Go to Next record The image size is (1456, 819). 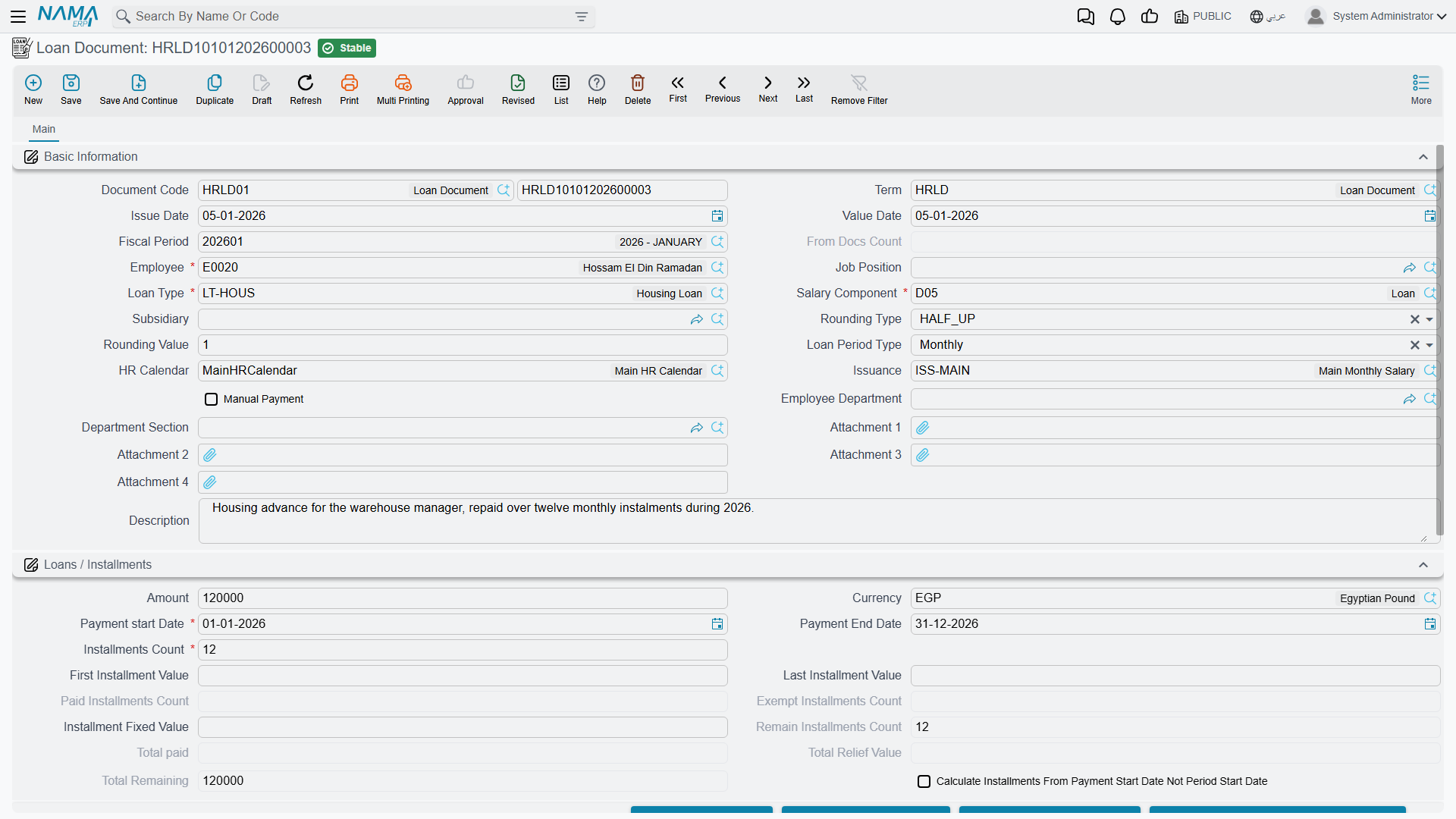click(768, 88)
